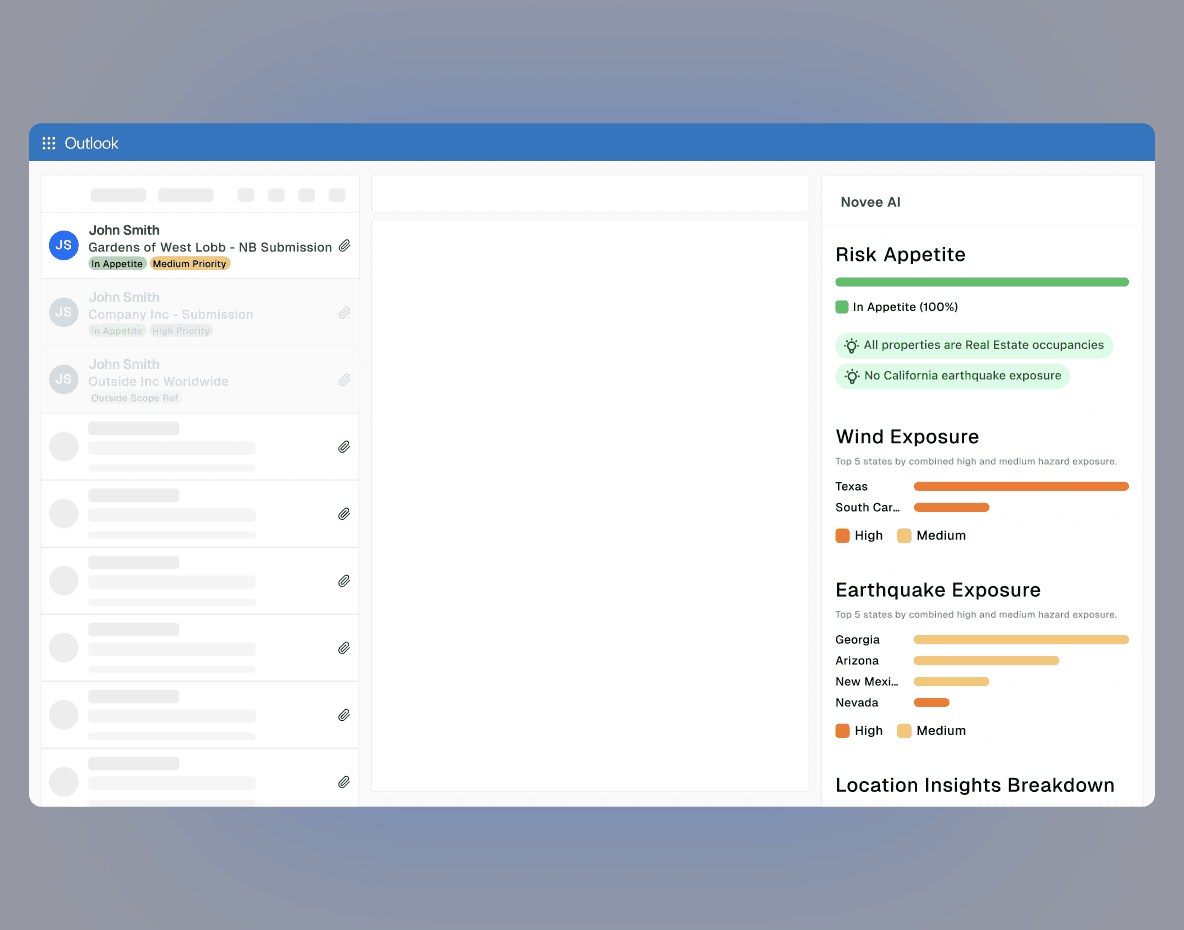Click the Risk Appetite green progress bar

pos(982,282)
